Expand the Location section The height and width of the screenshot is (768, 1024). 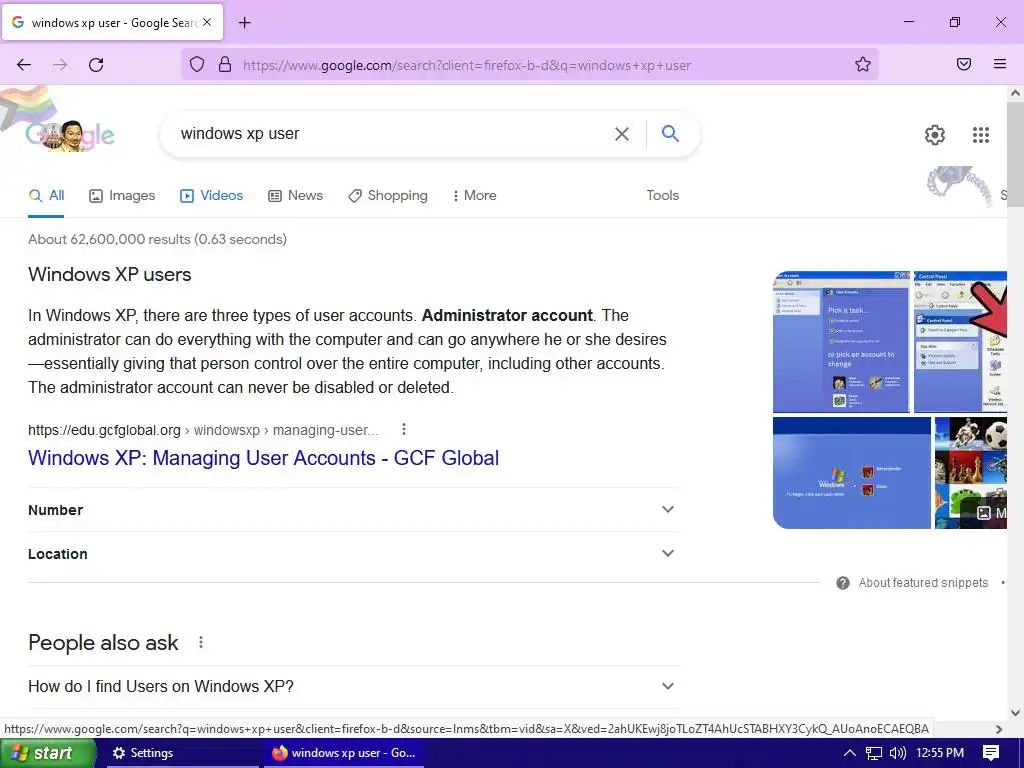[x=354, y=554]
